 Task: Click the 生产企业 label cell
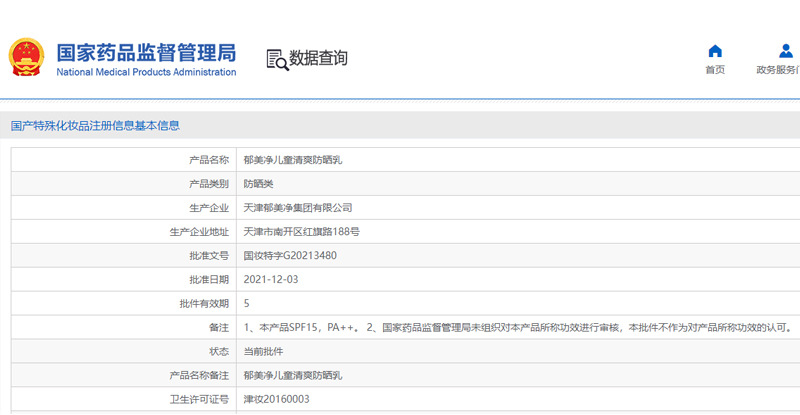coord(124,208)
